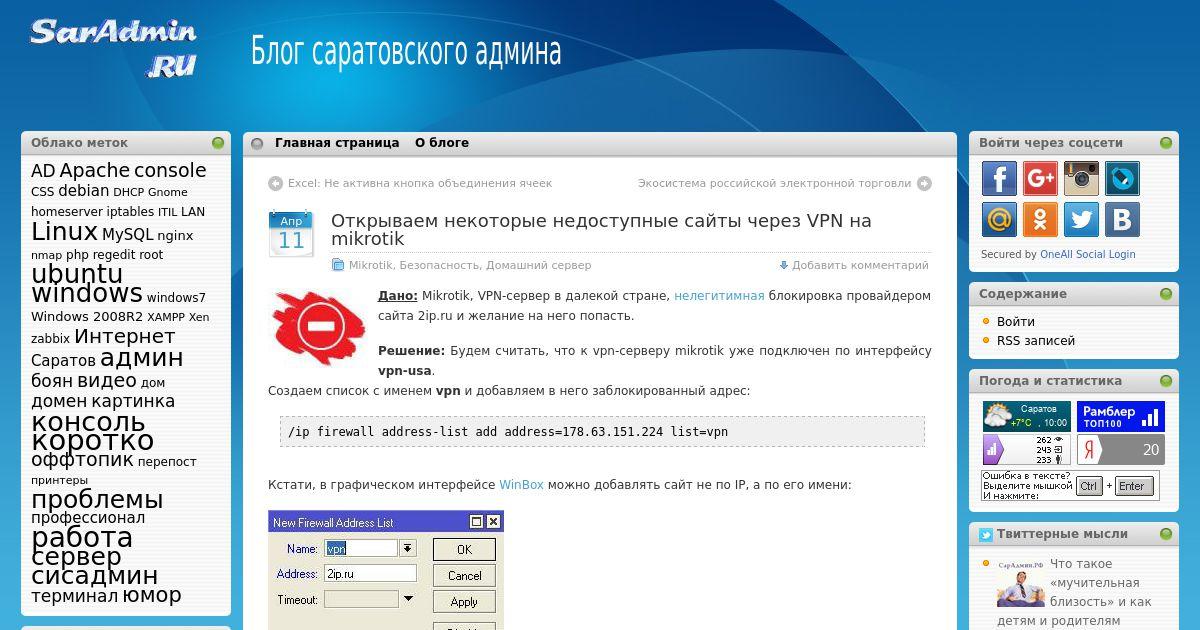
Task: Click the Address field containing 2ip.ru
Action: click(370, 574)
